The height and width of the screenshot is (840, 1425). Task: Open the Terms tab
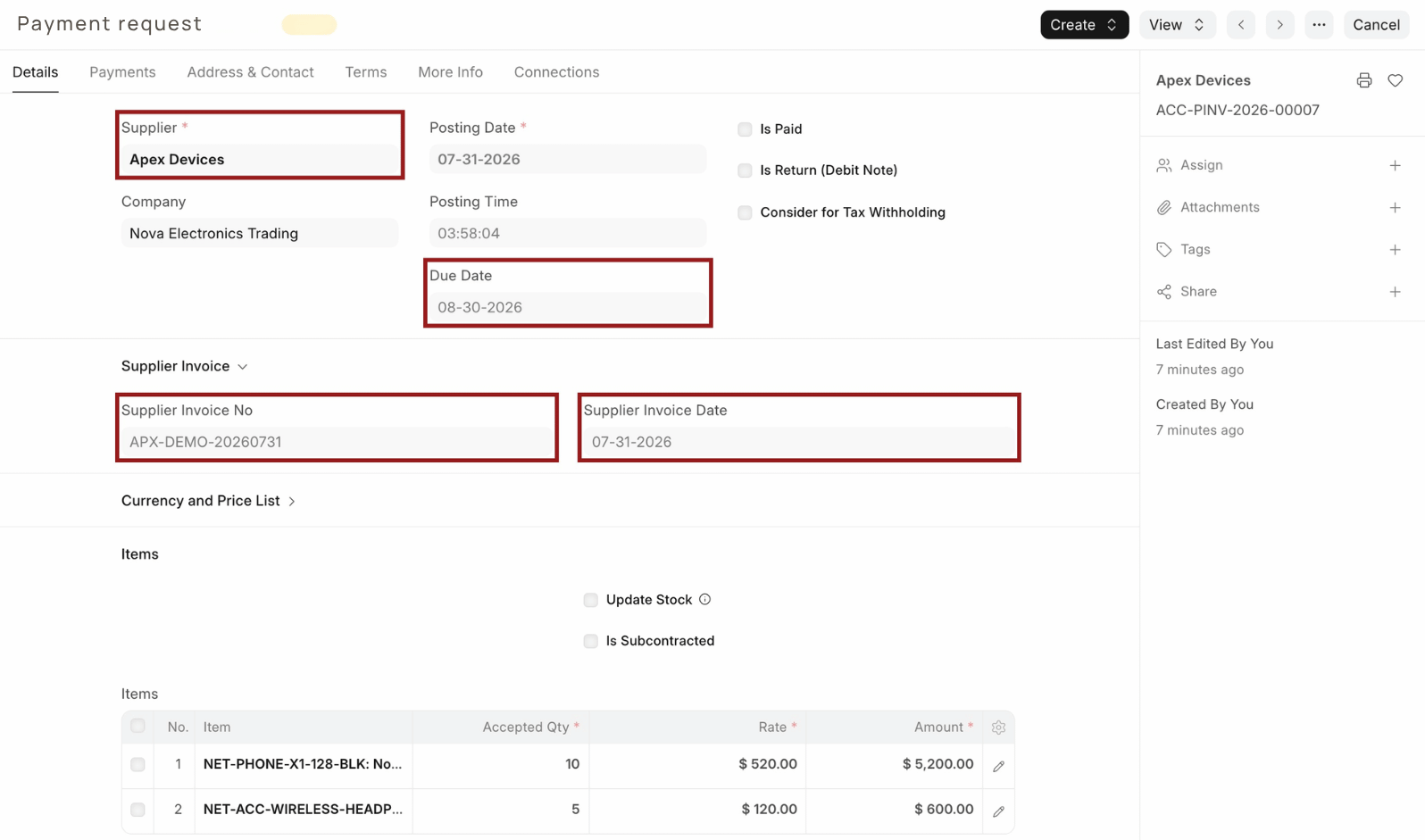click(366, 72)
